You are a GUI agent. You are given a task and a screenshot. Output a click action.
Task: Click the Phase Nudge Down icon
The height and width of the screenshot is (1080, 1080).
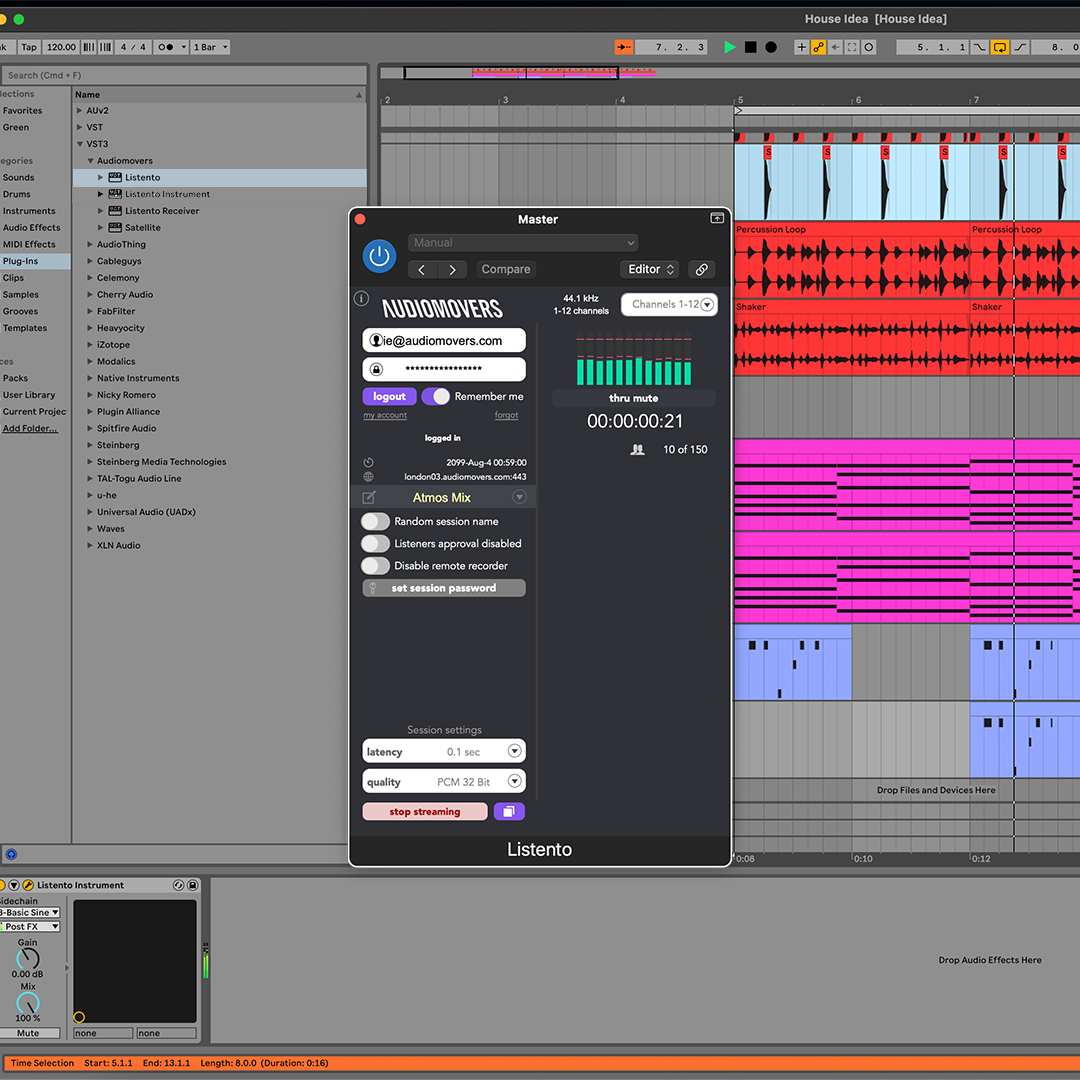click(x=89, y=47)
